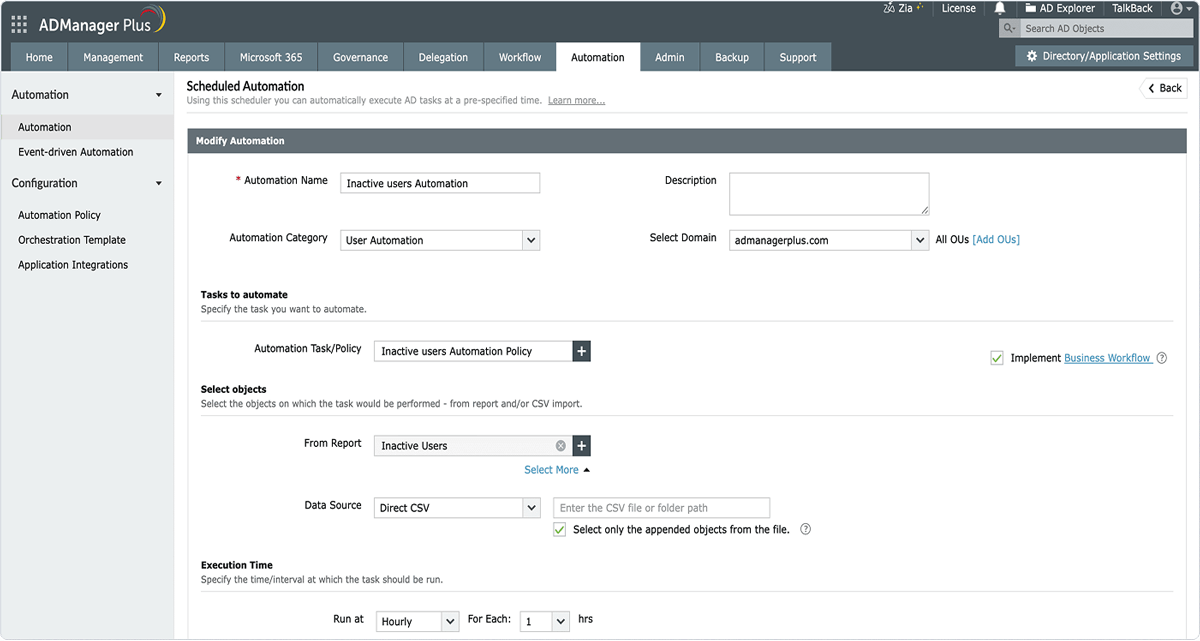
Task: Click the gear icon in Directory/Application Settings
Action: [x=1032, y=57]
